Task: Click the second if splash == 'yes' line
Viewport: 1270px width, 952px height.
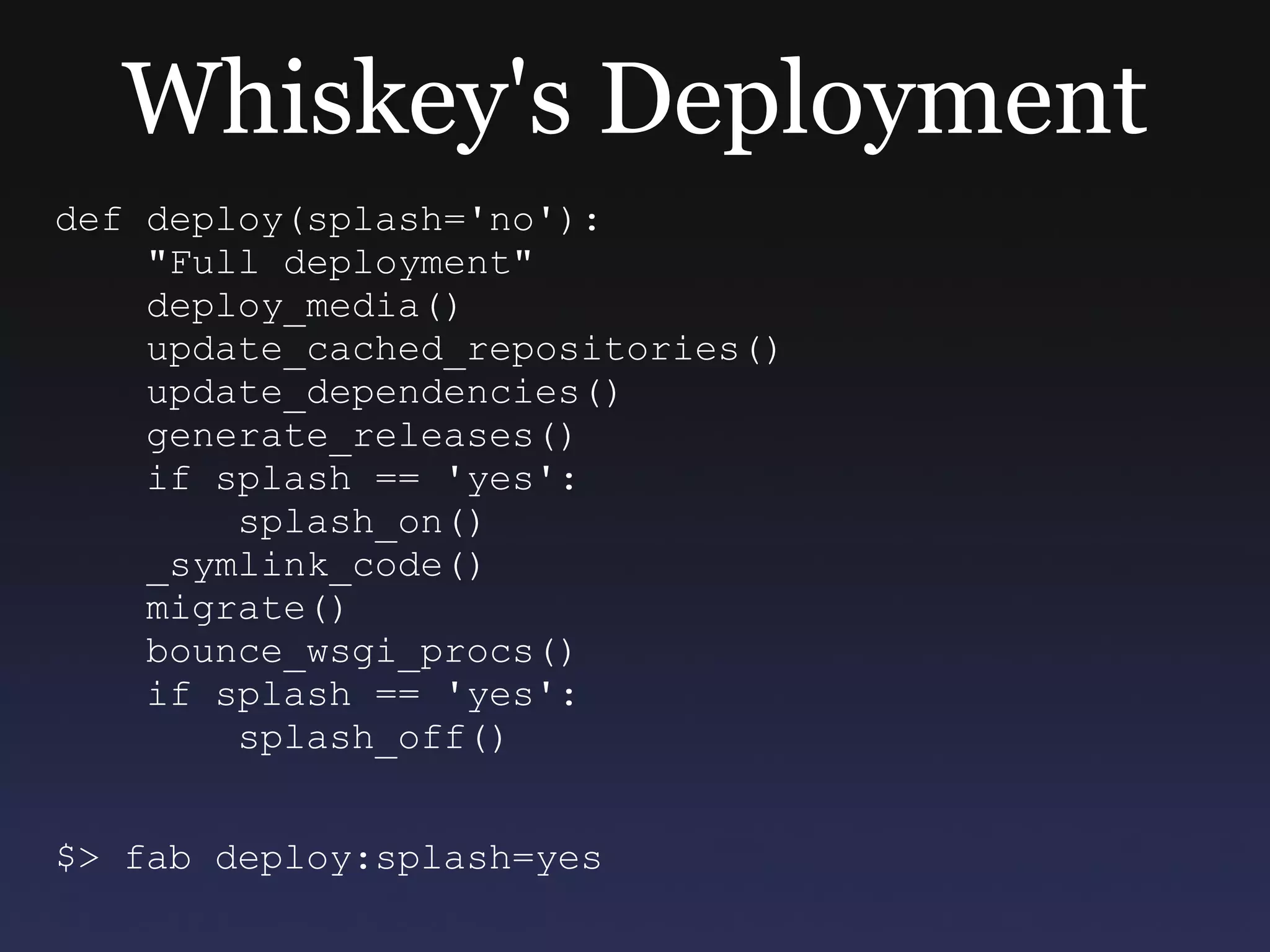Action: pos(362,695)
